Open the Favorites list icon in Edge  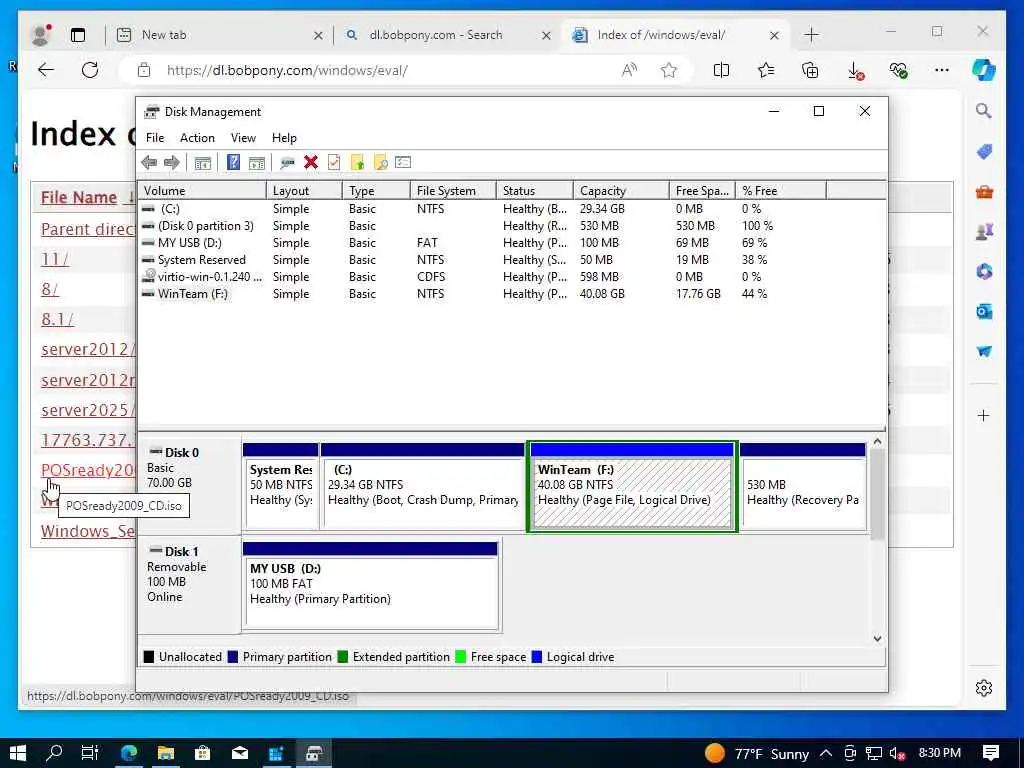[765, 71]
